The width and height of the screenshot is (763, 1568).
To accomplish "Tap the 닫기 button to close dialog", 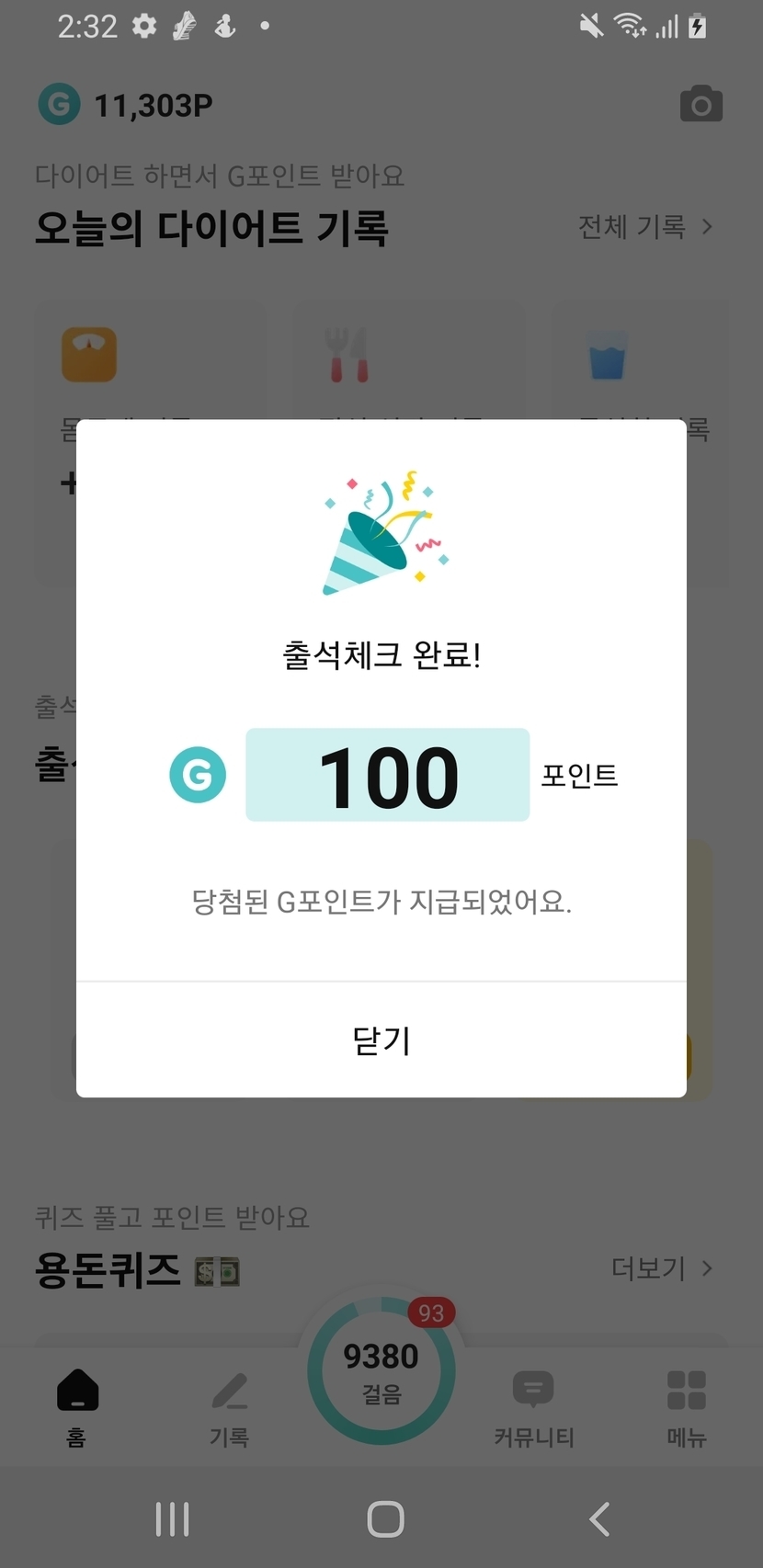I will (381, 1040).
